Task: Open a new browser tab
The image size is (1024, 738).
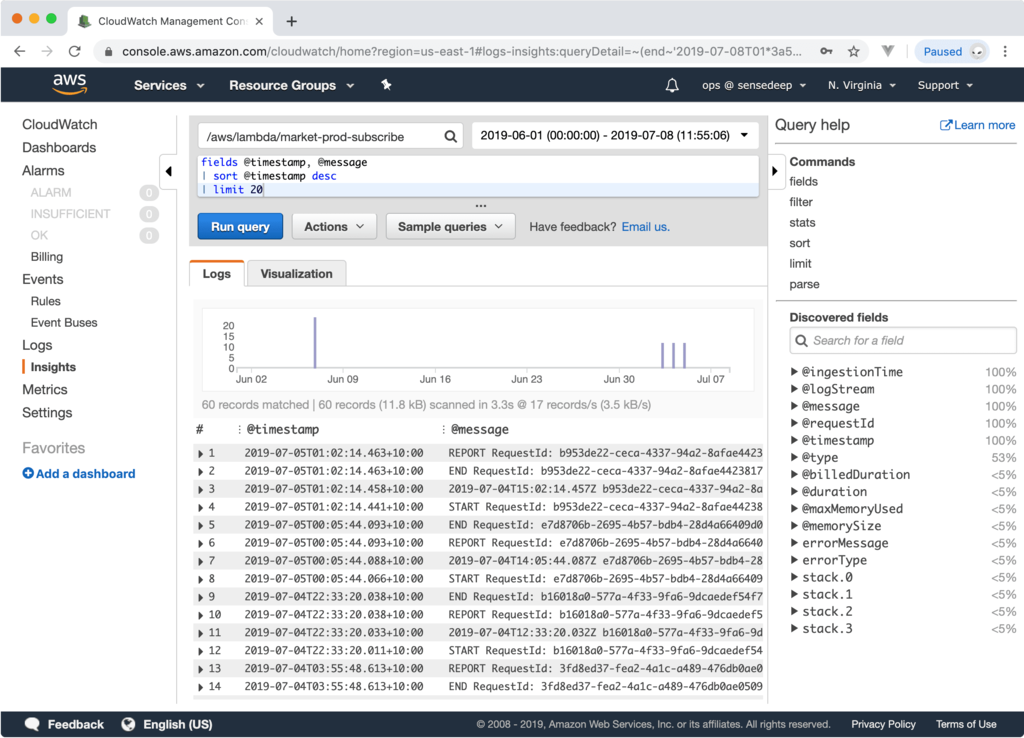Action: [x=292, y=21]
